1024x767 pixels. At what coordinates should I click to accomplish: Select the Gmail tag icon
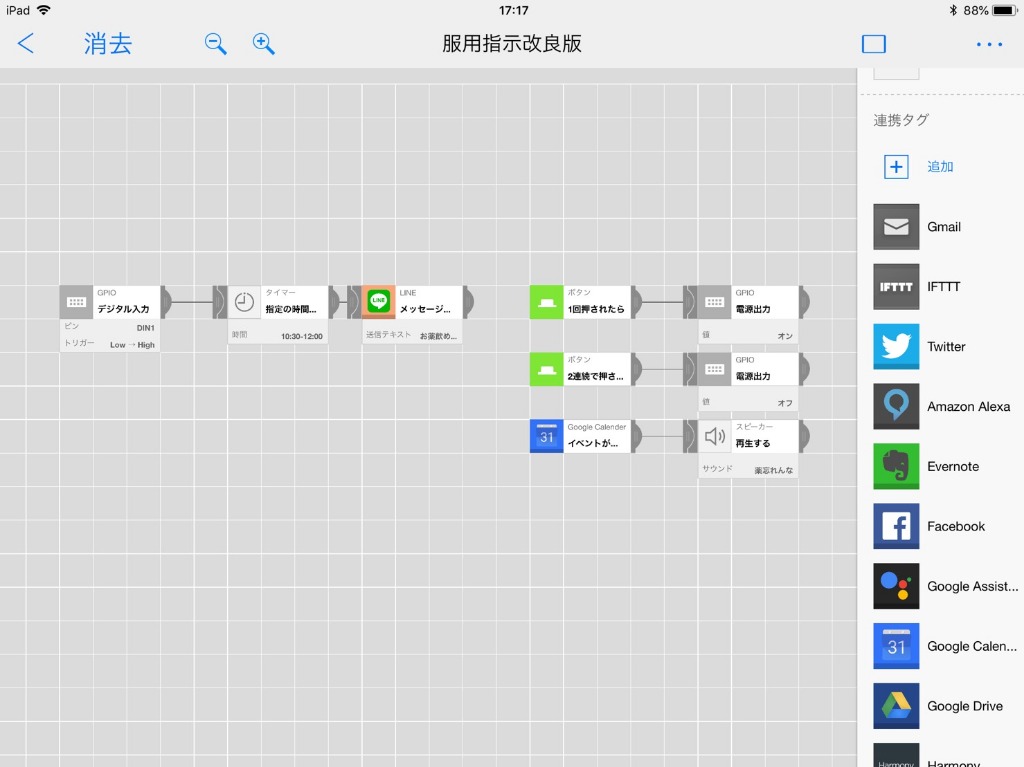[x=896, y=227]
